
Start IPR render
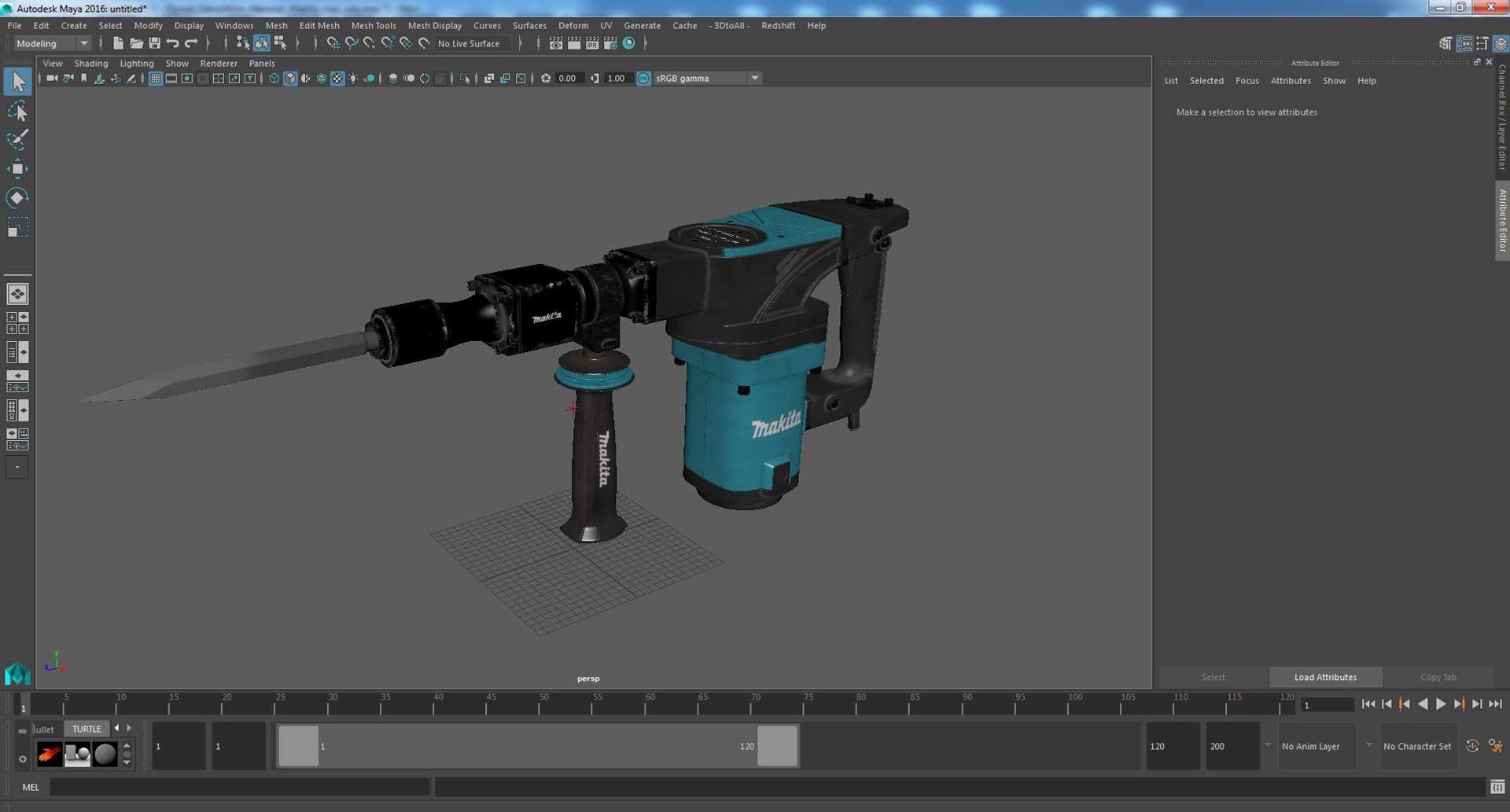592,43
